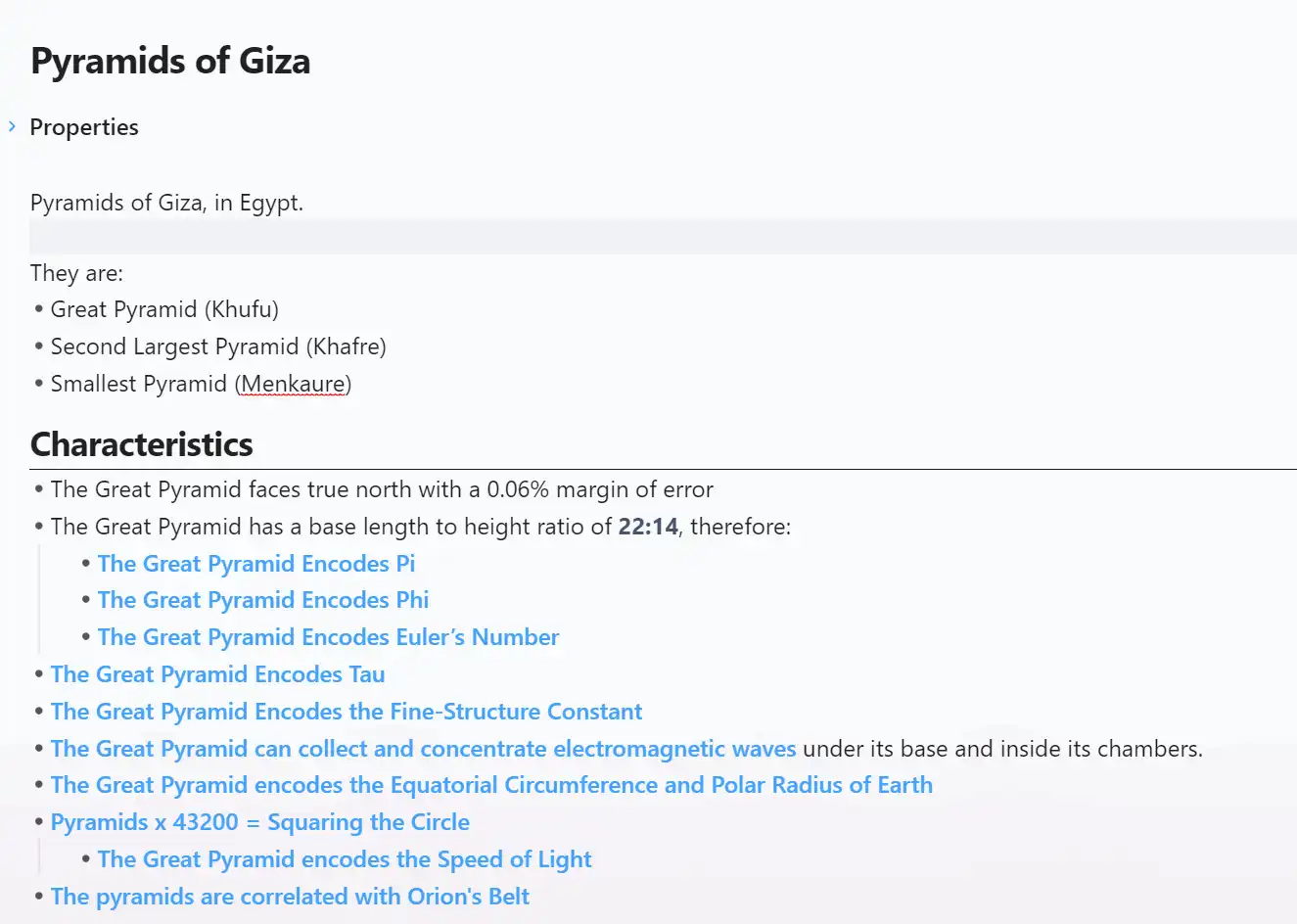Open the Speed of Light link
The image size is (1297, 924).
[345, 859]
